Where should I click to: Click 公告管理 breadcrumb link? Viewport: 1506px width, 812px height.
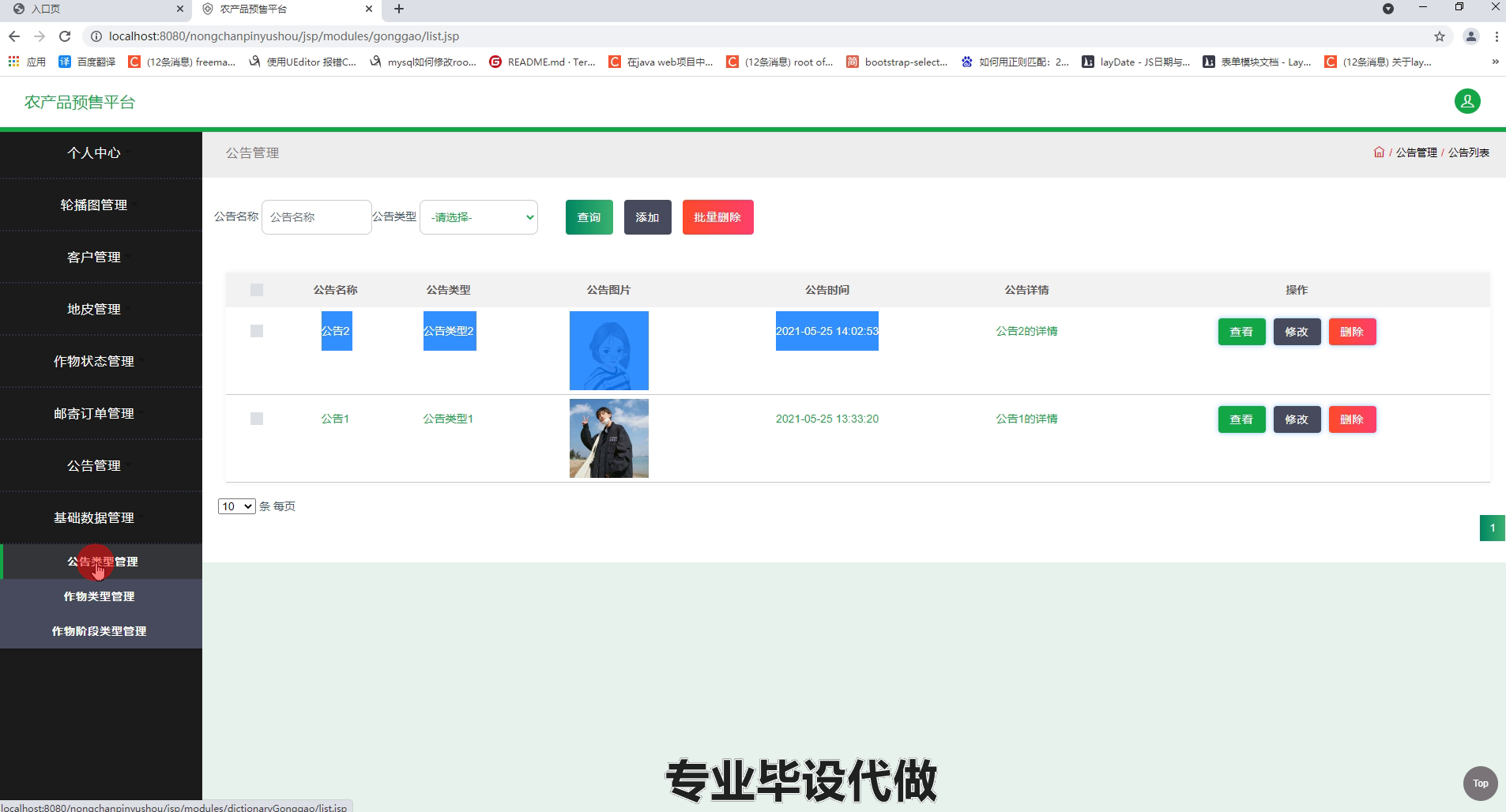[x=1416, y=152]
